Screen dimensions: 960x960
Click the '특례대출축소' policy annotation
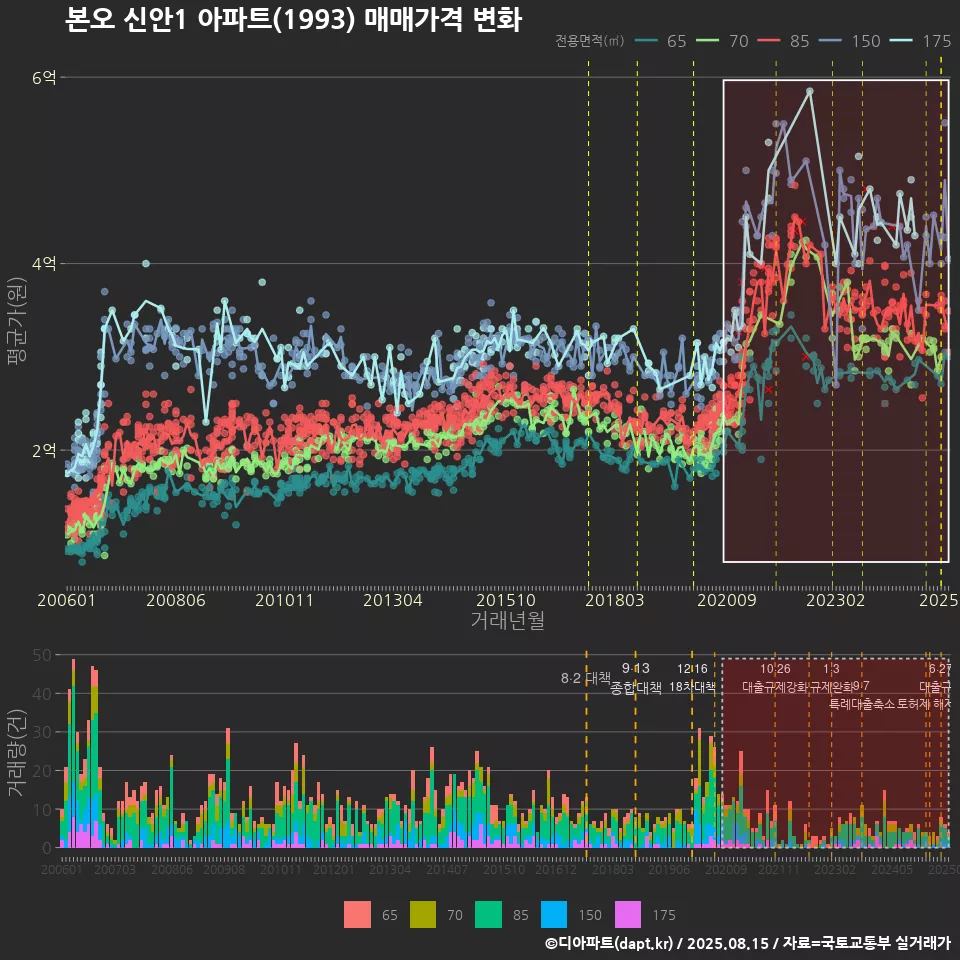click(862, 704)
